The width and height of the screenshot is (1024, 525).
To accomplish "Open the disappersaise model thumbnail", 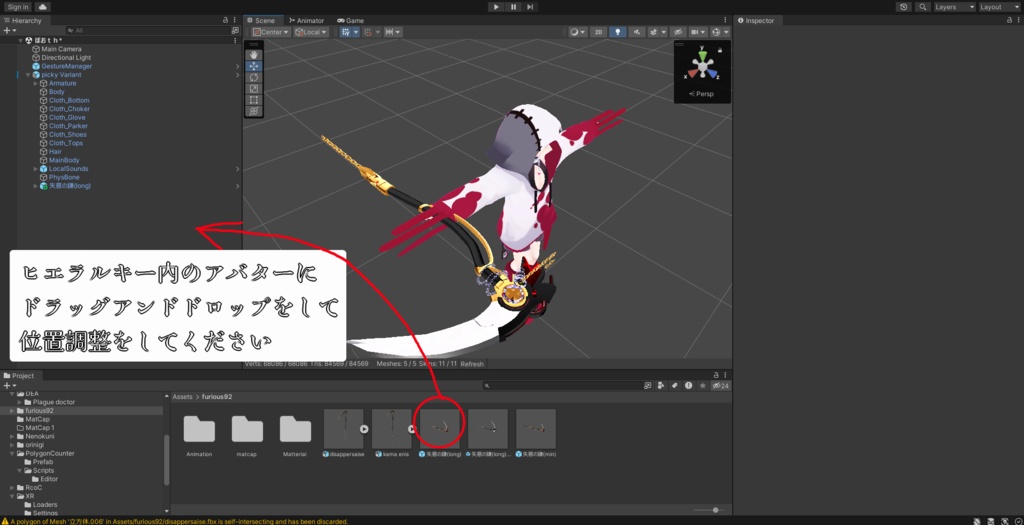I will (344, 429).
